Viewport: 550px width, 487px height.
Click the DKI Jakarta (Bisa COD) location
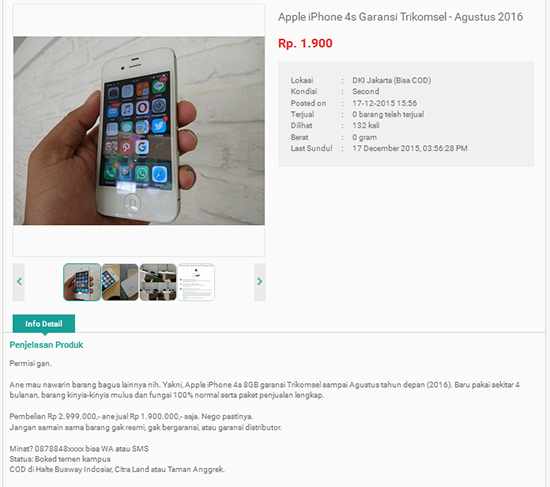[x=391, y=80]
